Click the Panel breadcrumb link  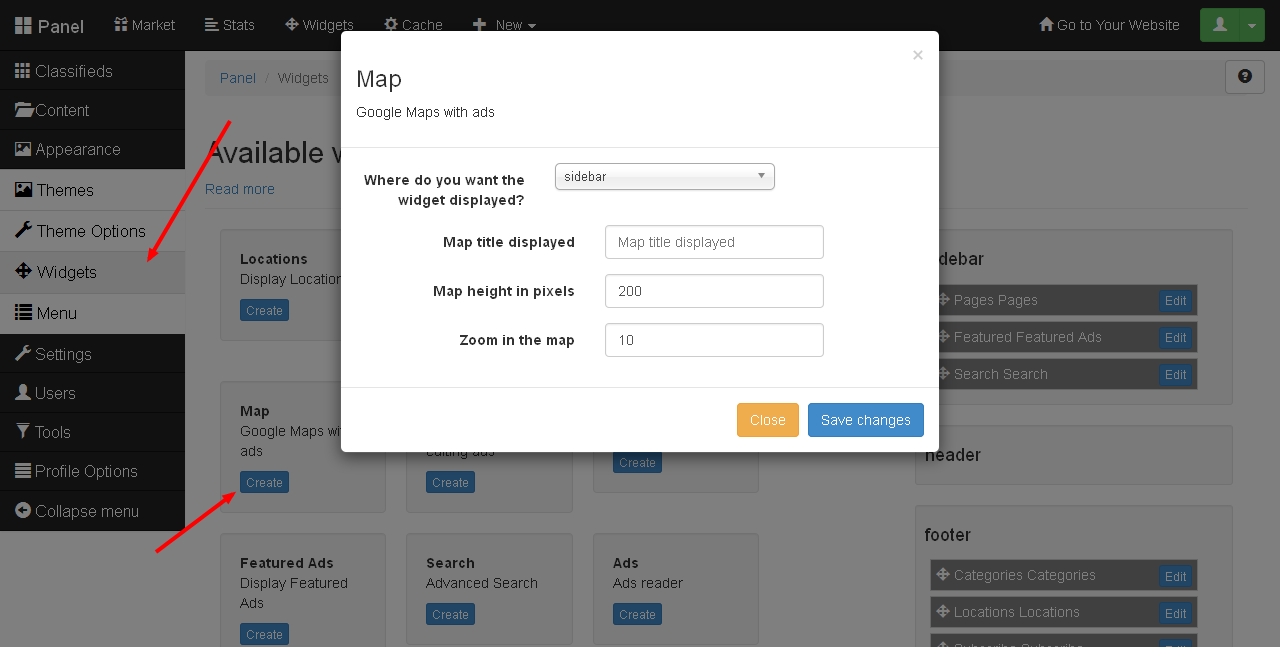(238, 78)
